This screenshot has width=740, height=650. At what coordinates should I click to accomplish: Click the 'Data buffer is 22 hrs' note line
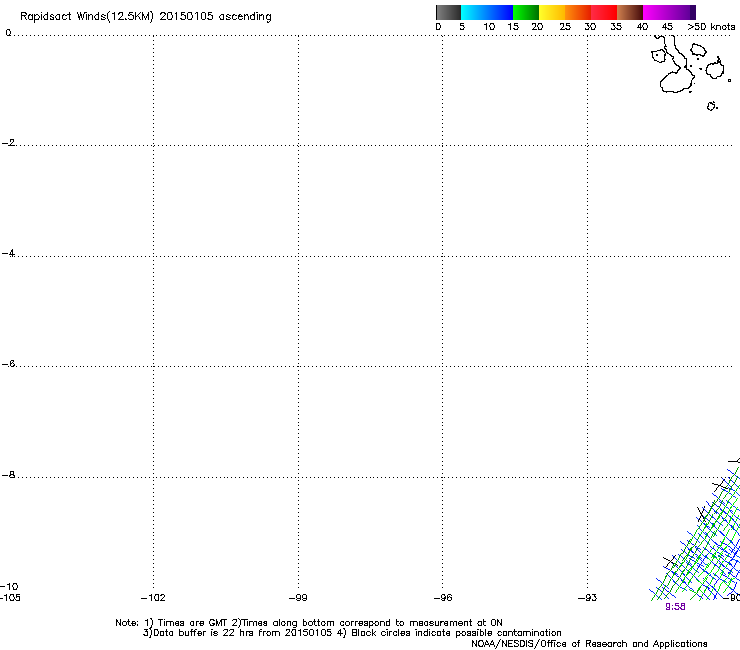(352, 633)
